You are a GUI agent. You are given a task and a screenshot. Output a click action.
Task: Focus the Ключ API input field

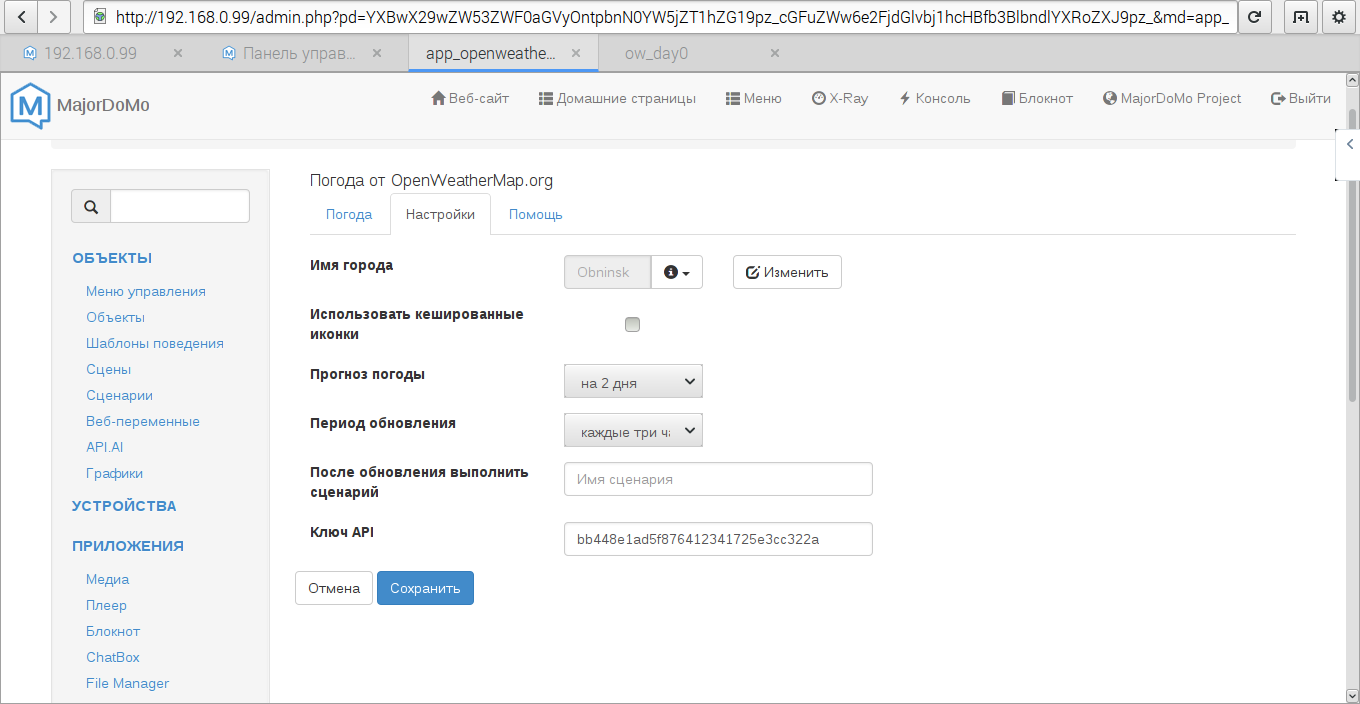(x=718, y=539)
